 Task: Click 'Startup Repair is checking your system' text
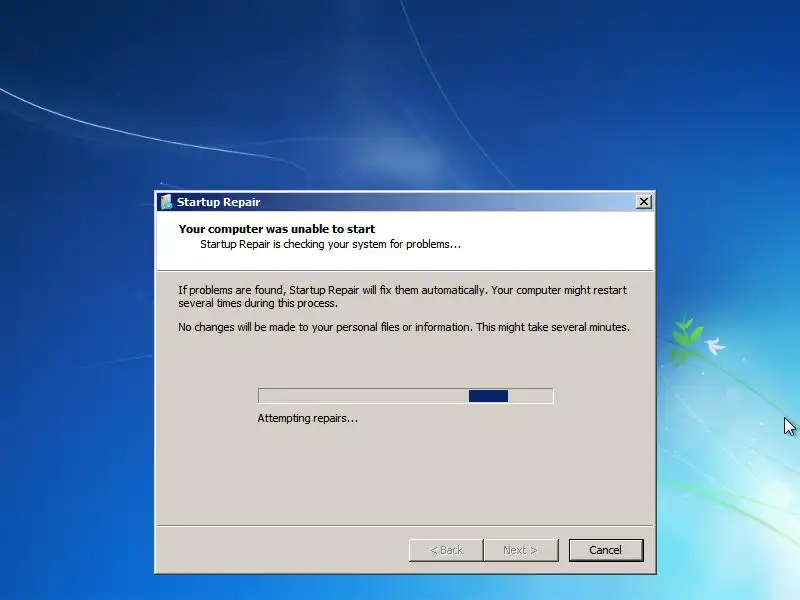[331, 244]
